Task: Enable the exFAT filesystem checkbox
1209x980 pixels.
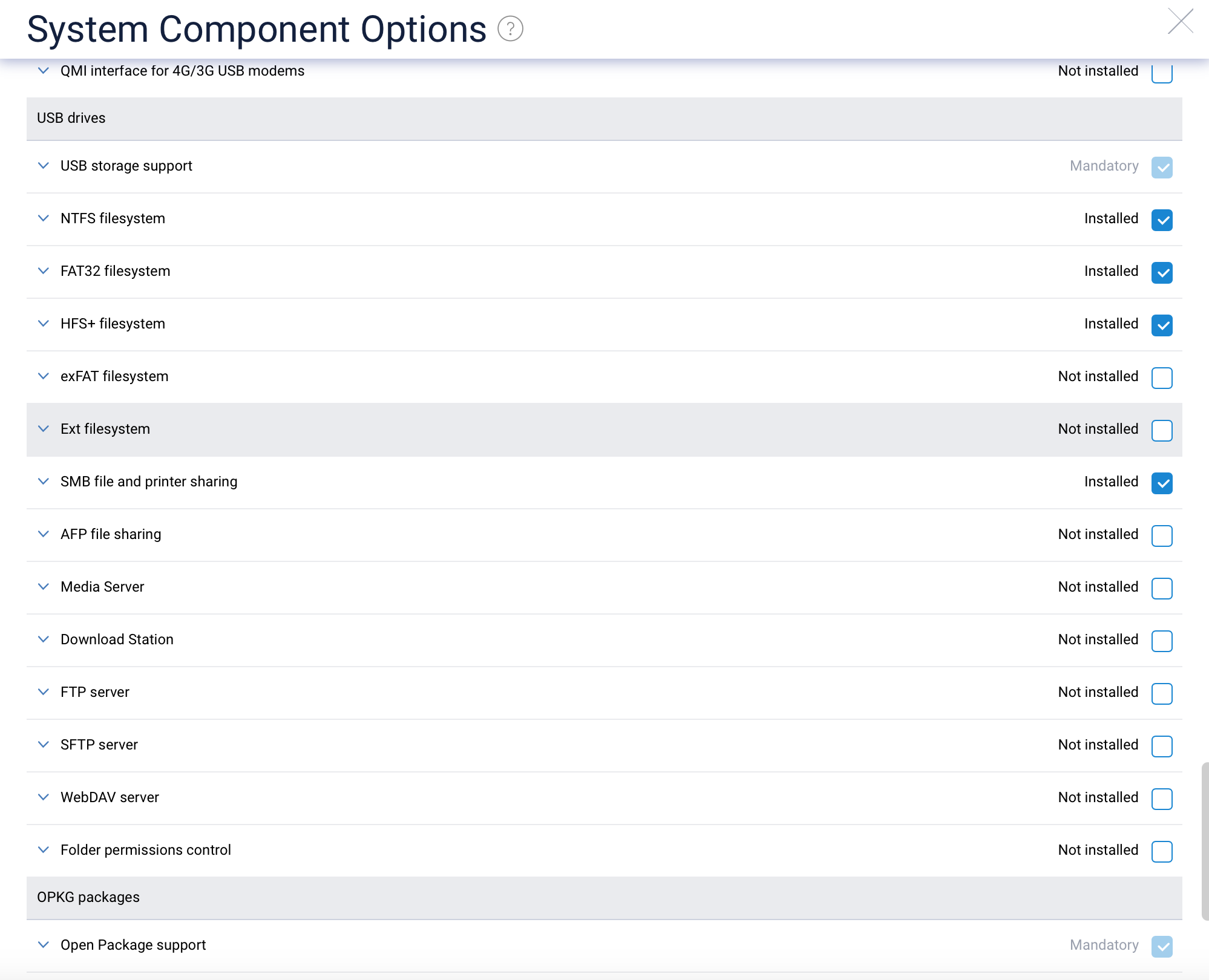Action: point(1162,377)
